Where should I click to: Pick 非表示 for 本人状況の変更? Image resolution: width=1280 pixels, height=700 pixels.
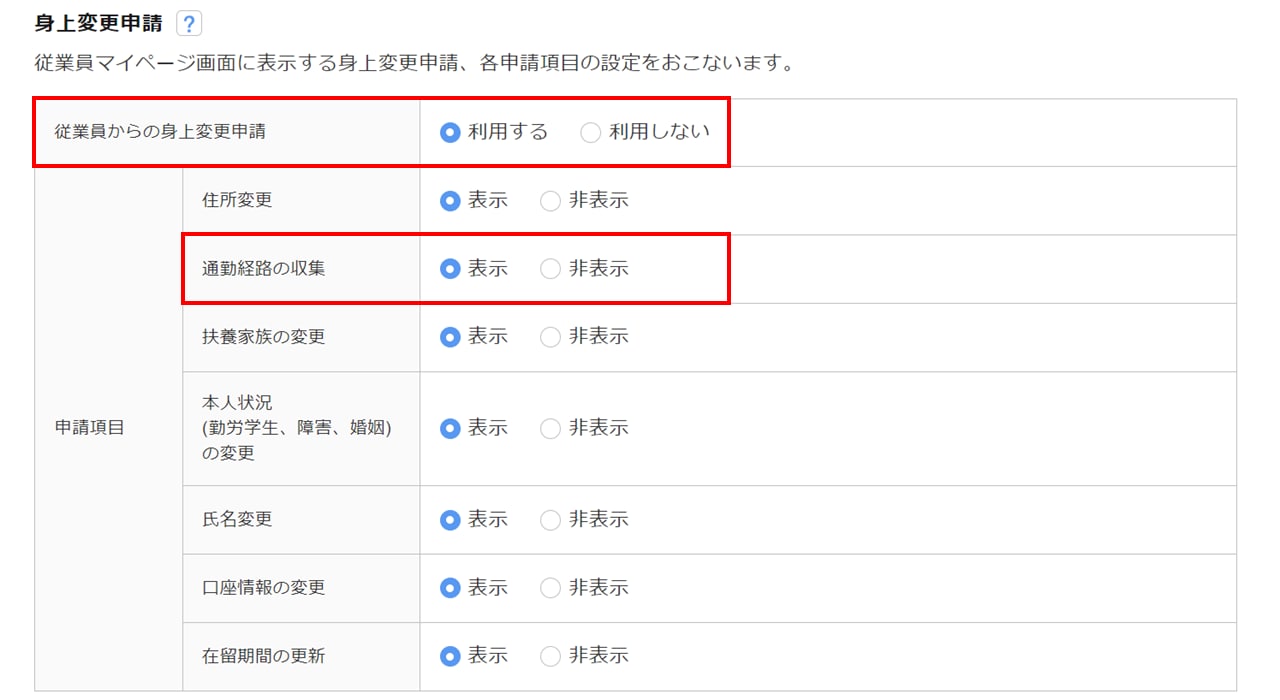[x=551, y=428]
